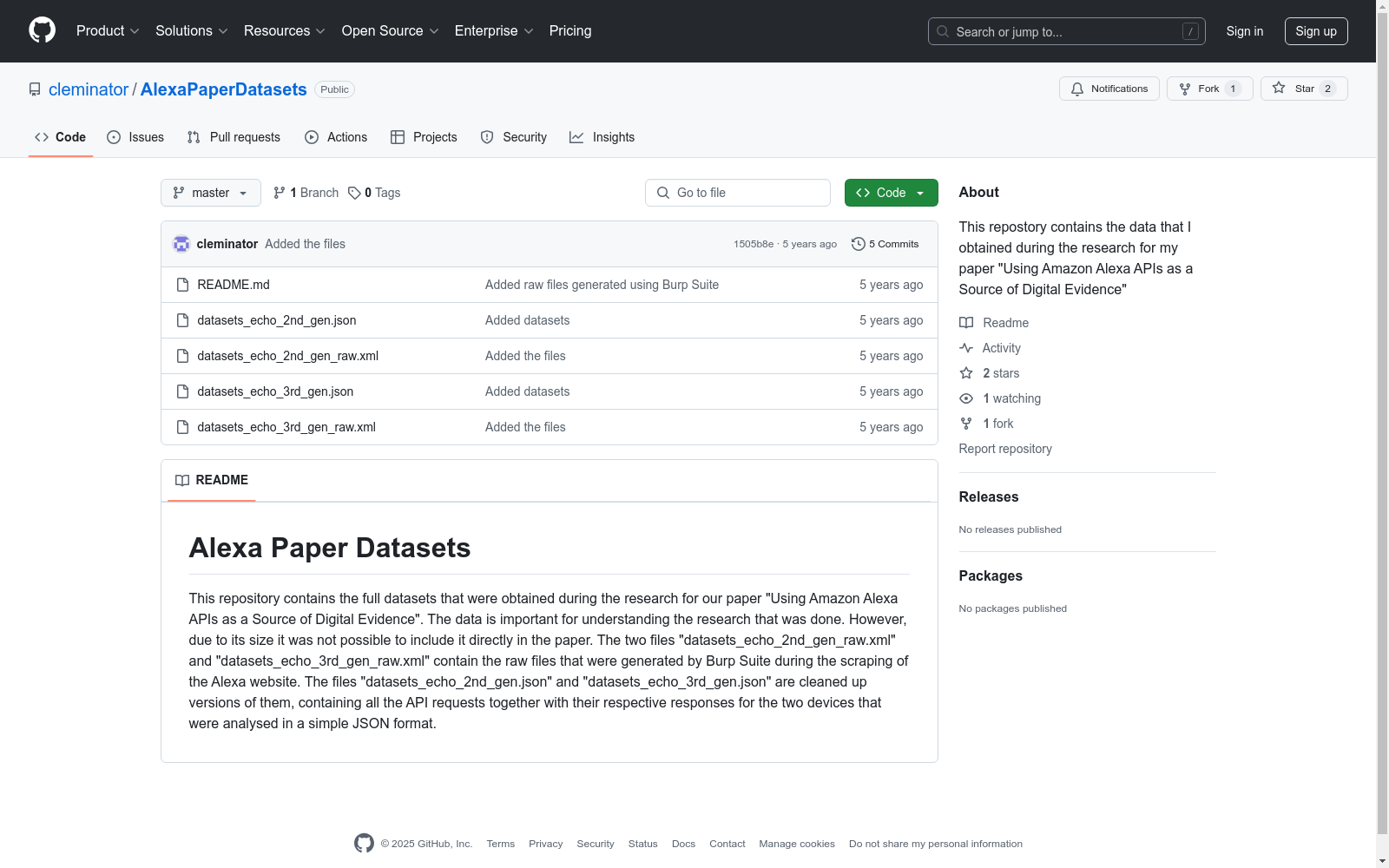Click file icon beside datasets_echo_2nd_gen.json
The image size is (1389, 868).
pyautogui.click(x=182, y=320)
